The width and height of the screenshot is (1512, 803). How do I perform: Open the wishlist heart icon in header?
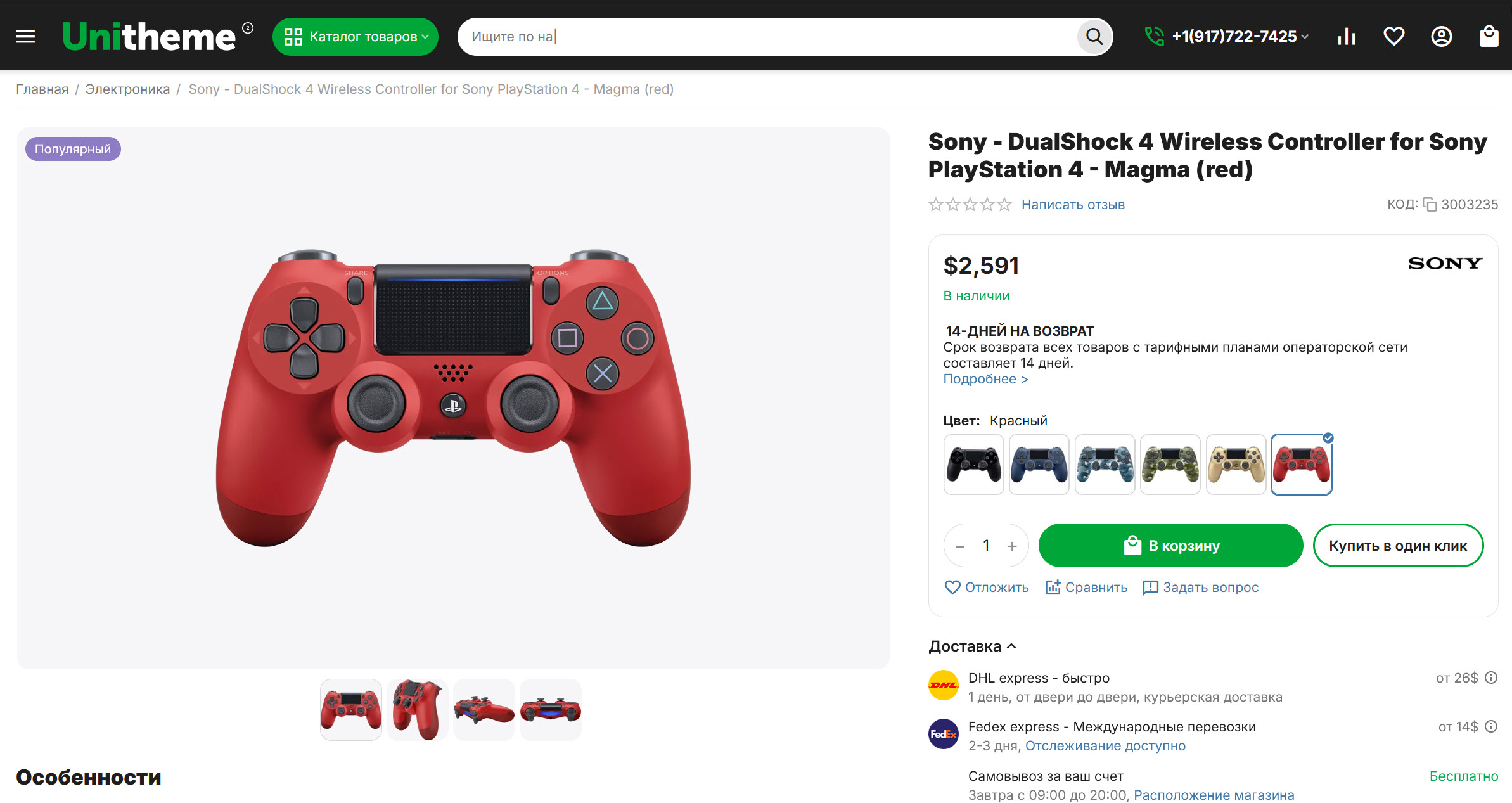tap(1394, 37)
